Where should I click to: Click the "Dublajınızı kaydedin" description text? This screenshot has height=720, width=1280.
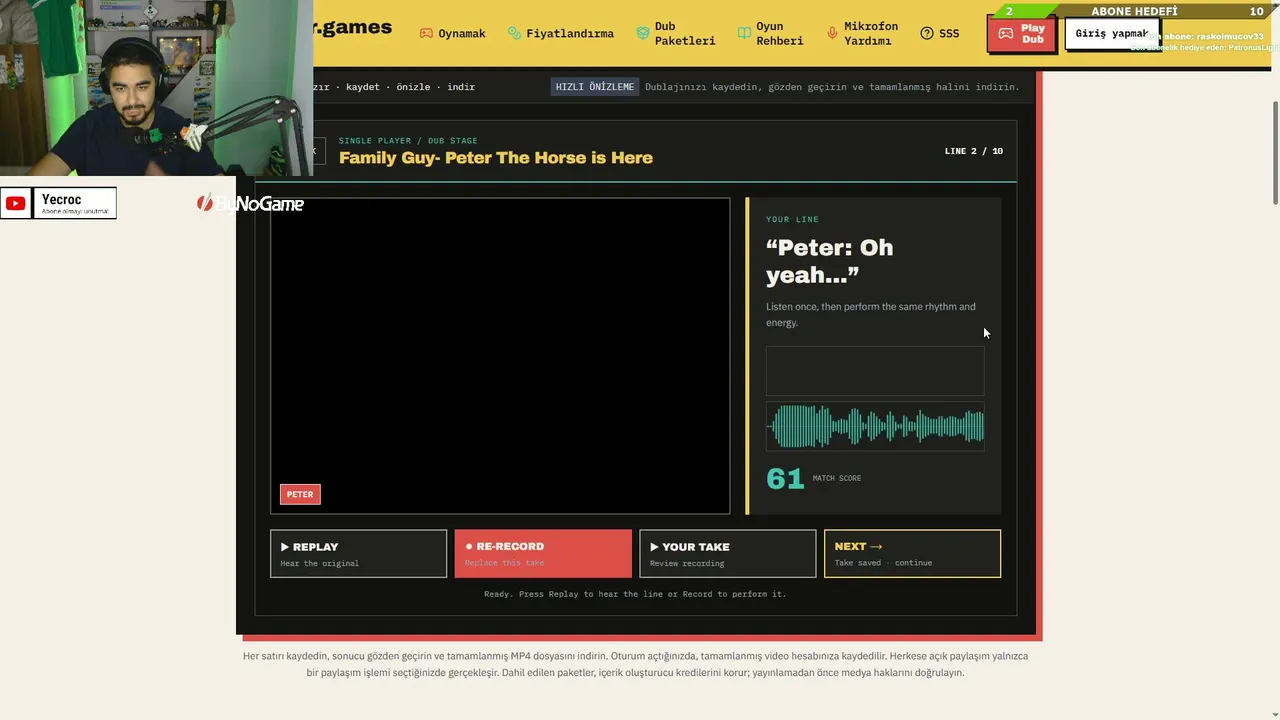832,87
